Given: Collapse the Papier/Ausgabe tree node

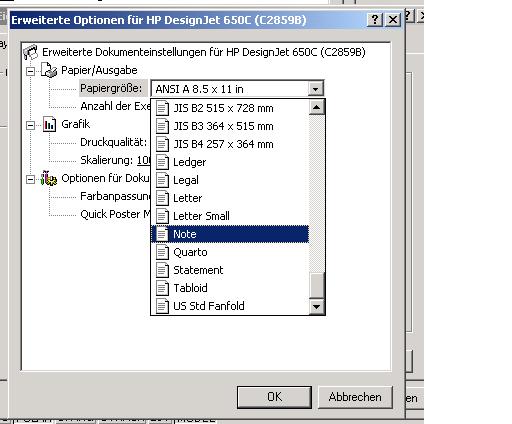Looking at the screenshot, I should click(x=30, y=71).
